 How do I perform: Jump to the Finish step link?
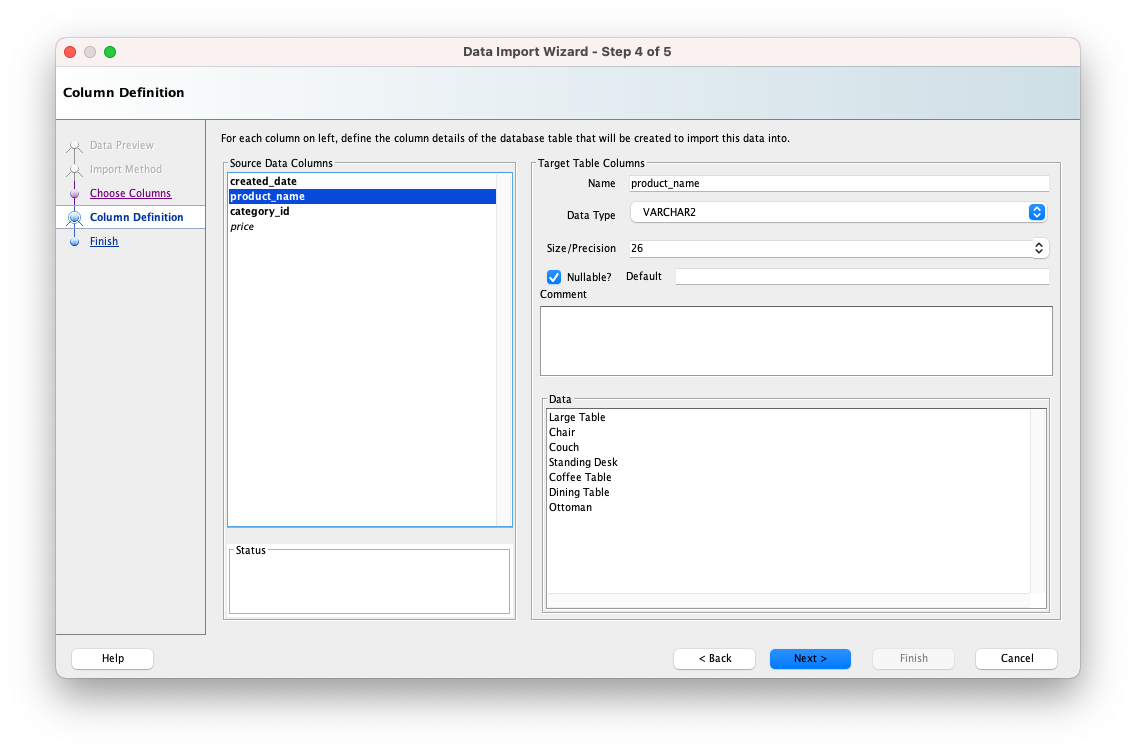tap(104, 241)
